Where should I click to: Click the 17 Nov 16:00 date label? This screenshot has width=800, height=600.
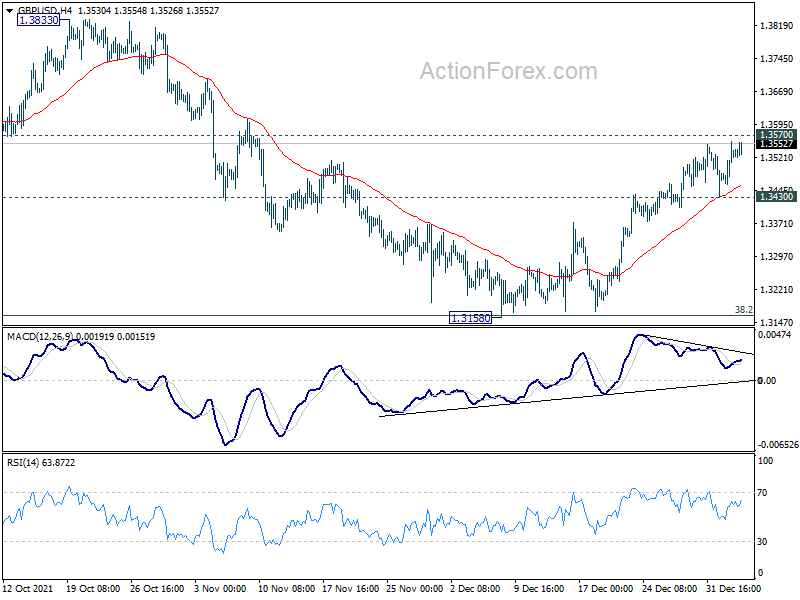click(349, 589)
